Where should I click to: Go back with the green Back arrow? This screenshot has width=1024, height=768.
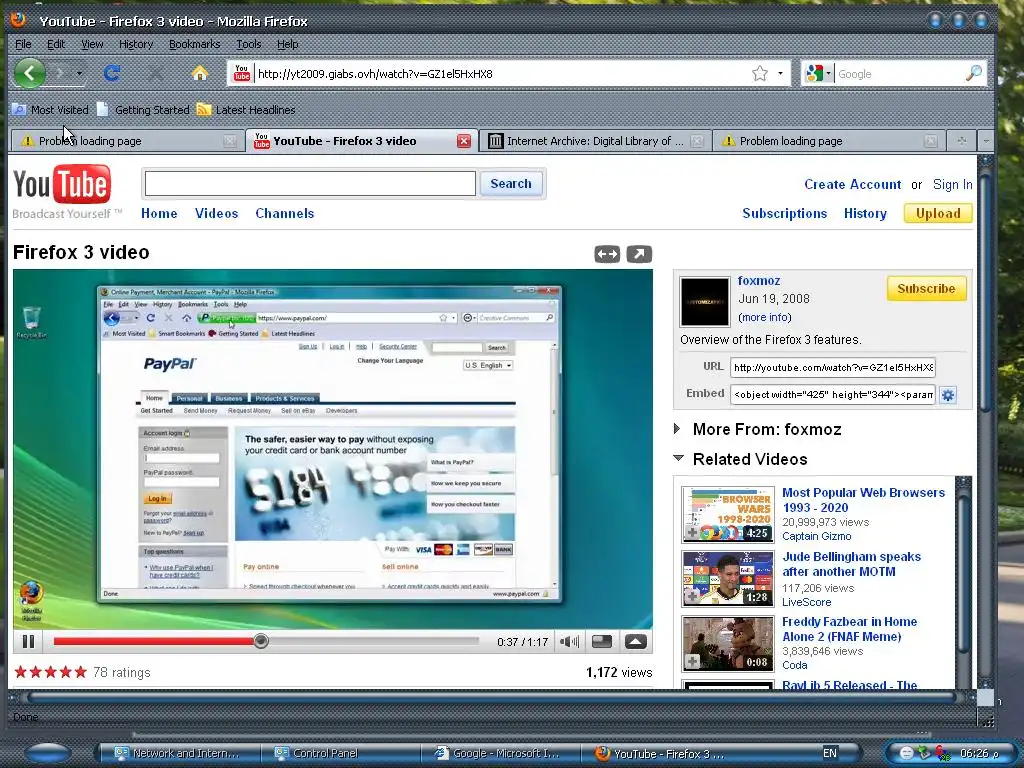[29, 73]
